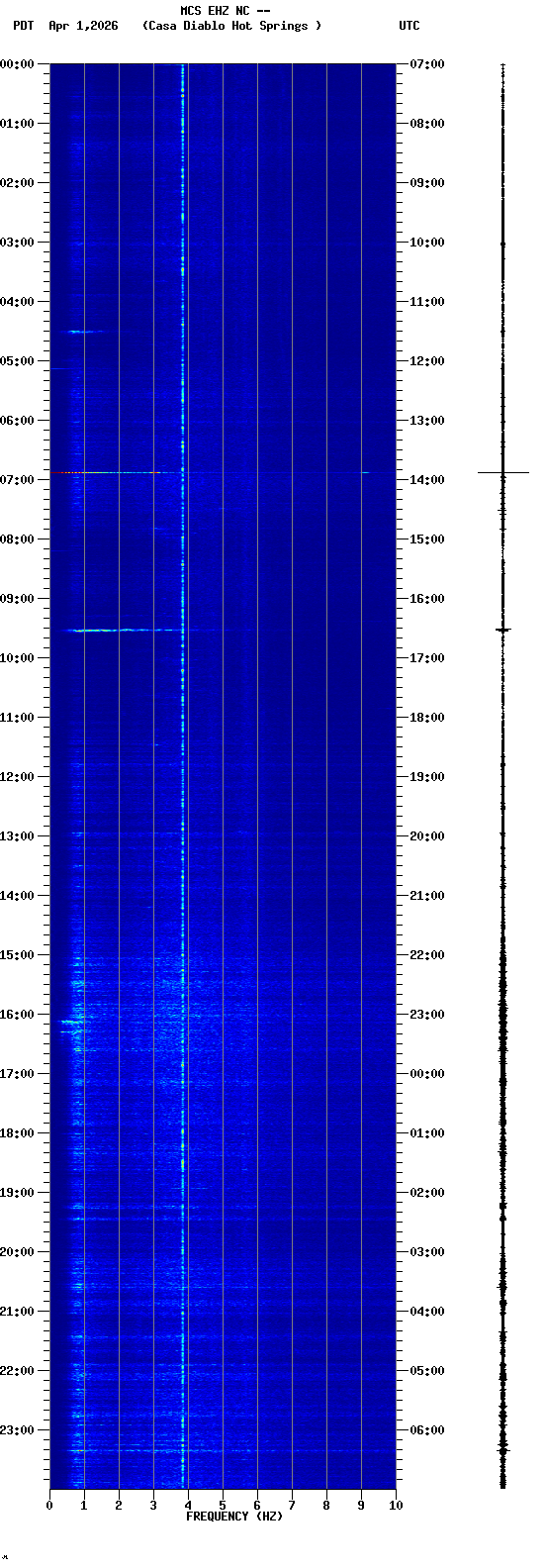Click frequency axis tick label '0'
Screen dimensions: 546x1568
click(49, 1506)
